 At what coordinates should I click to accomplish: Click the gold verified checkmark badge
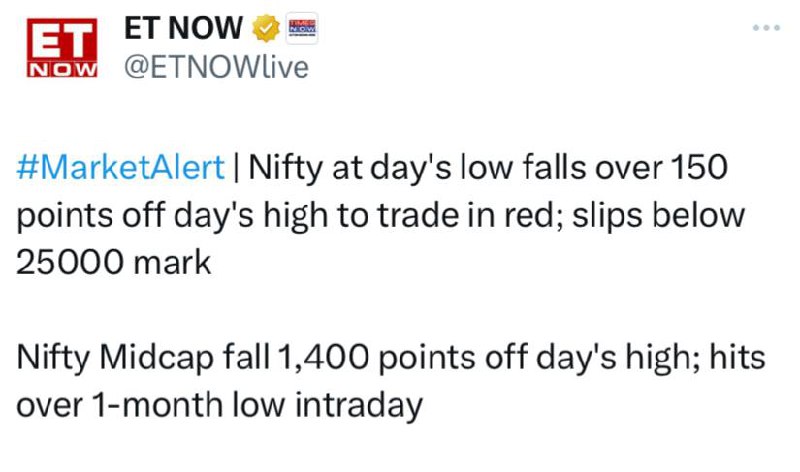[x=266, y=29]
